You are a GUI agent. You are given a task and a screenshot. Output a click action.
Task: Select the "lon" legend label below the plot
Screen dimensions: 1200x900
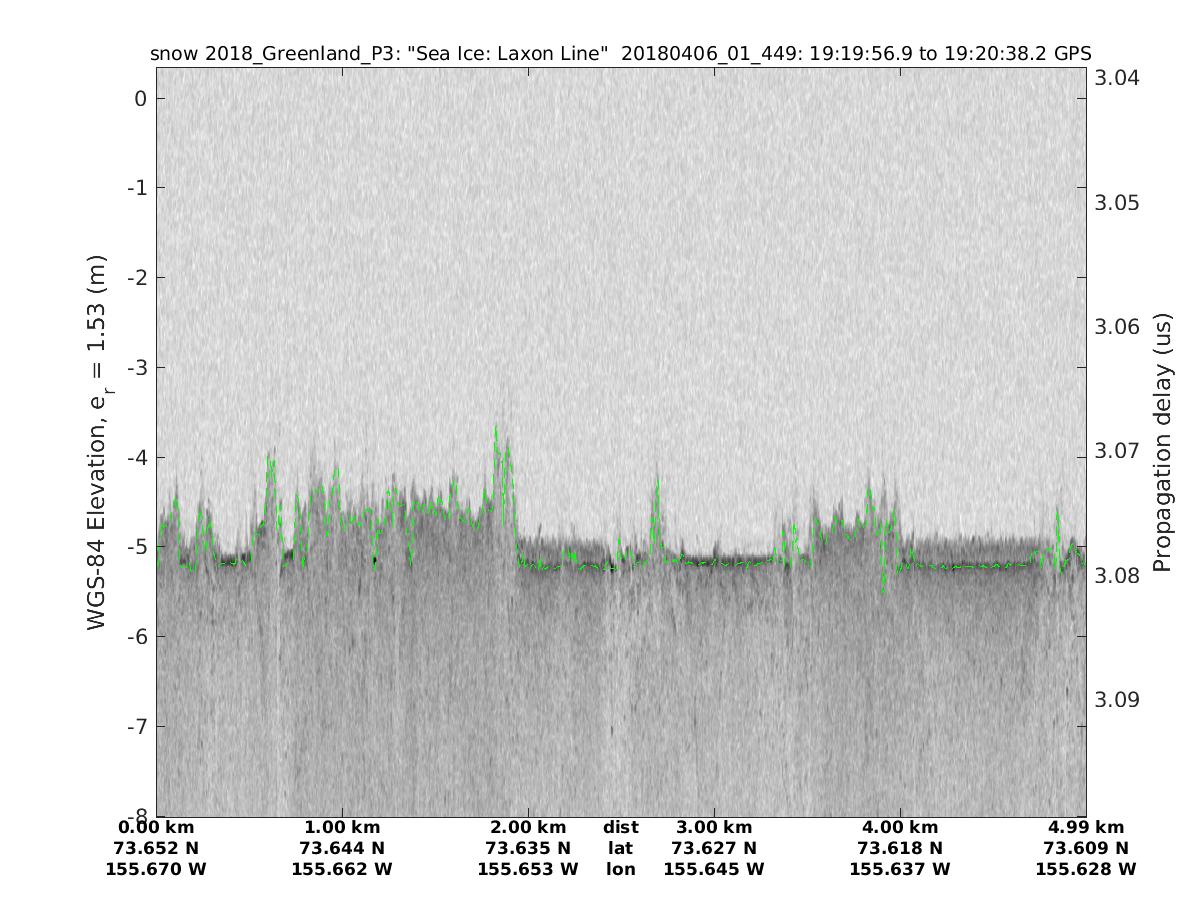click(x=620, y=869)
